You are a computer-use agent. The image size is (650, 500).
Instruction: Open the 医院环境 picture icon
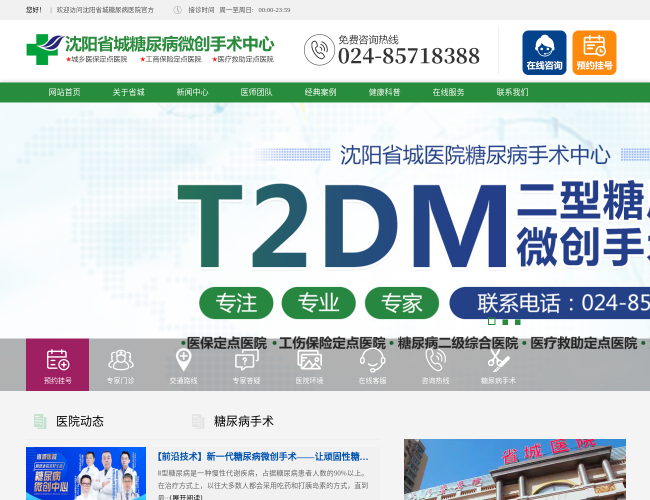tap(309, 359)
